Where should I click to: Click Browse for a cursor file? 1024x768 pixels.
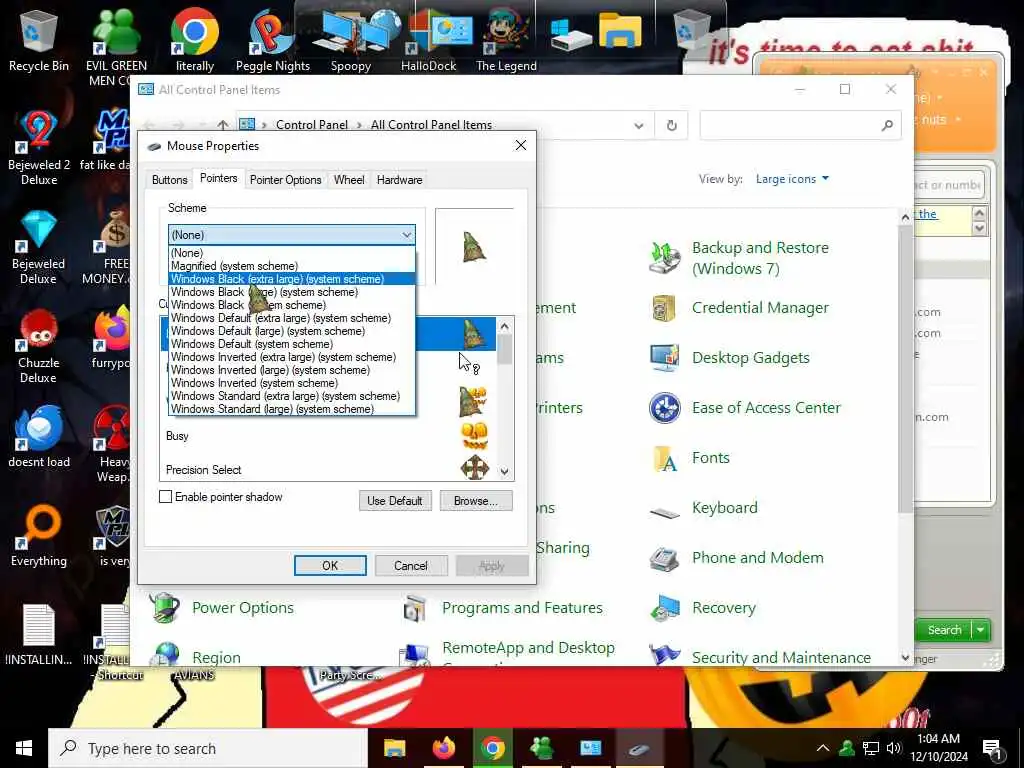pyautogui.click(x=476, y=501)
